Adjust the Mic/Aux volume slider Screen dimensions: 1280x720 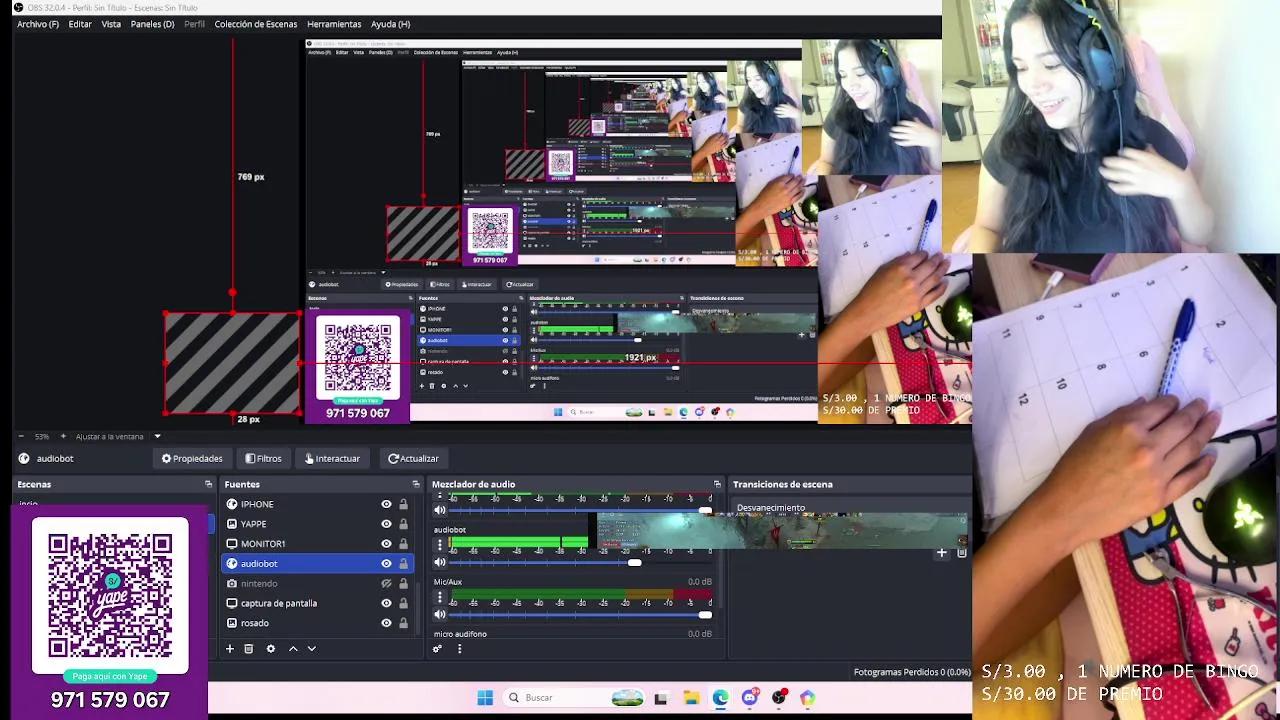[704, 615]
